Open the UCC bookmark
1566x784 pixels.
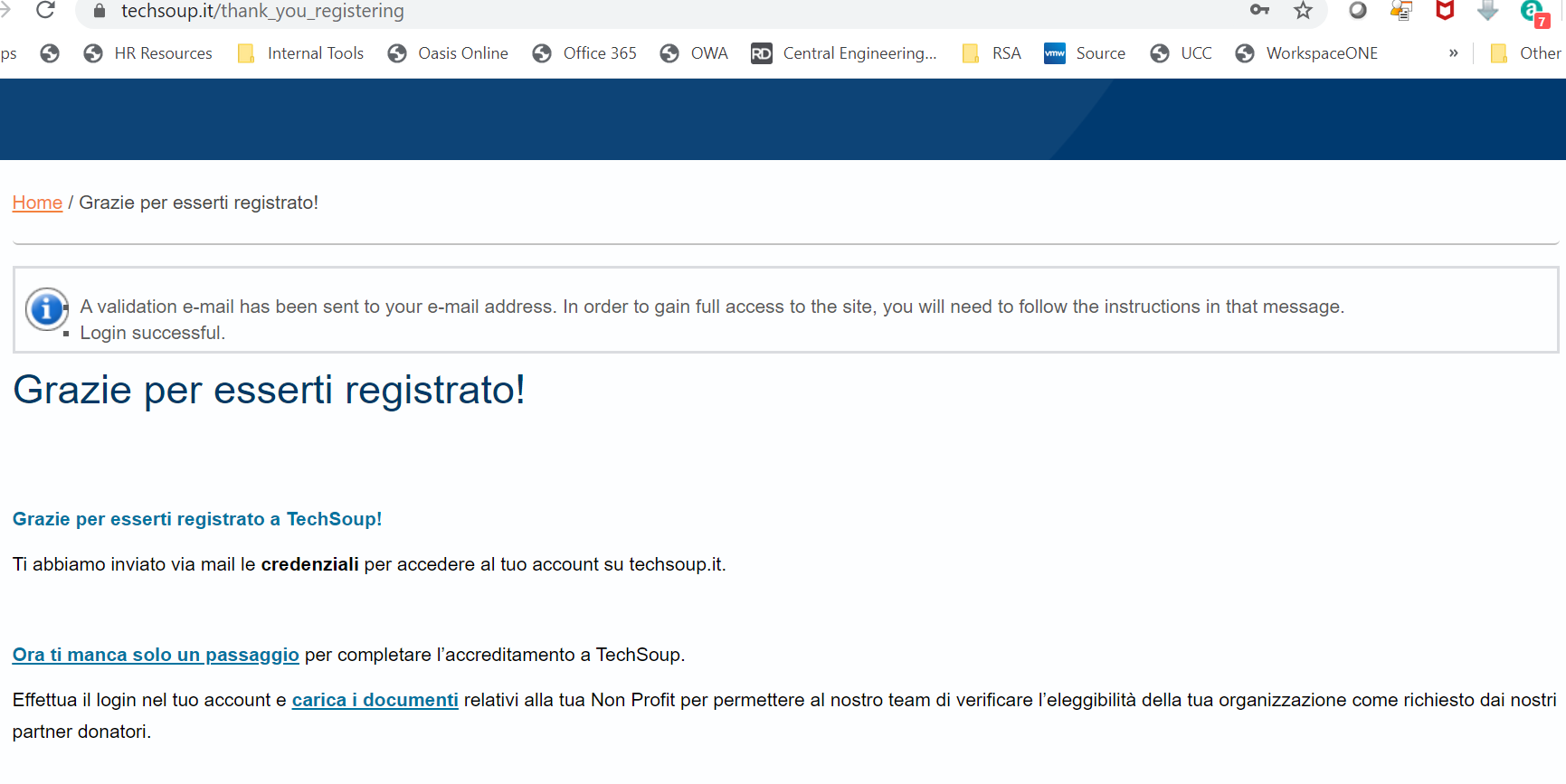[x=1181, y=53]
